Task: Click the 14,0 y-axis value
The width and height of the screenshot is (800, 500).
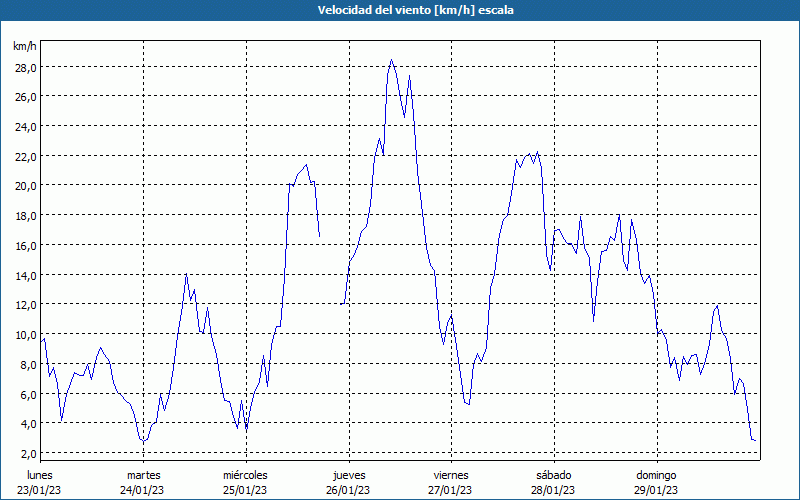Action: [x=25, y=276]
